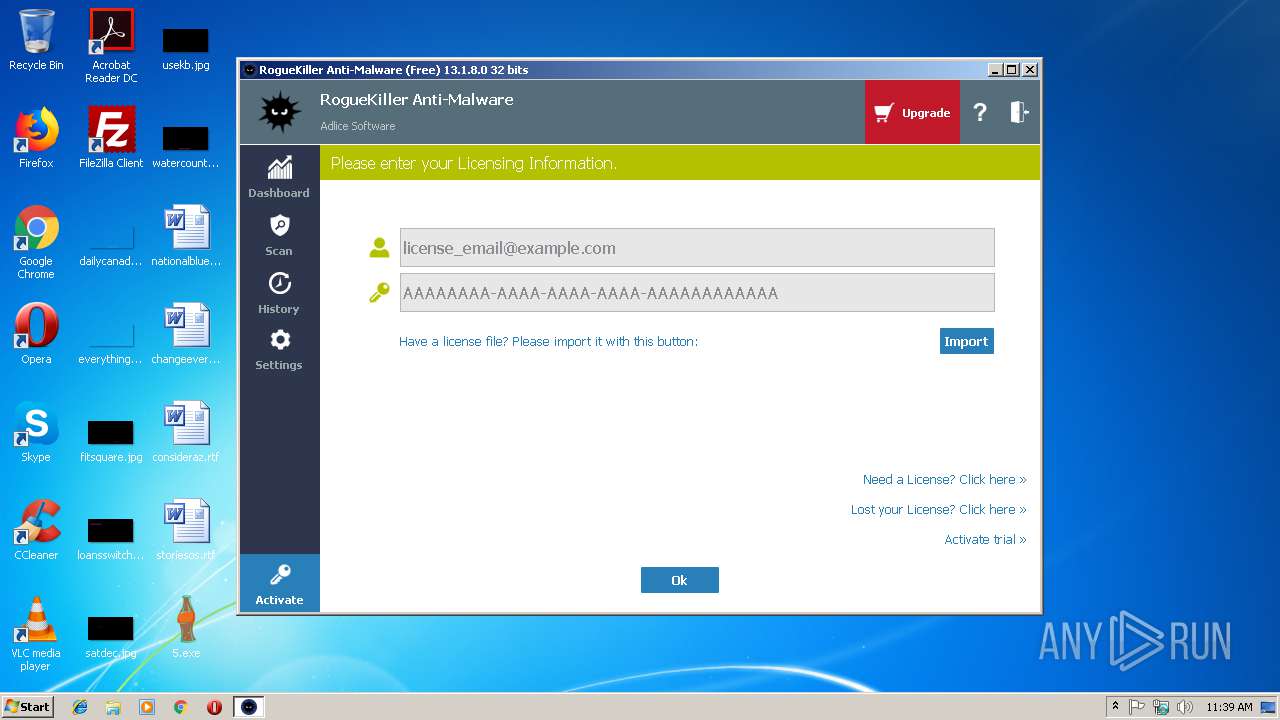Click 'Have a license file?' text
This screenshot has width=1280, height=720.
(548, 342)
